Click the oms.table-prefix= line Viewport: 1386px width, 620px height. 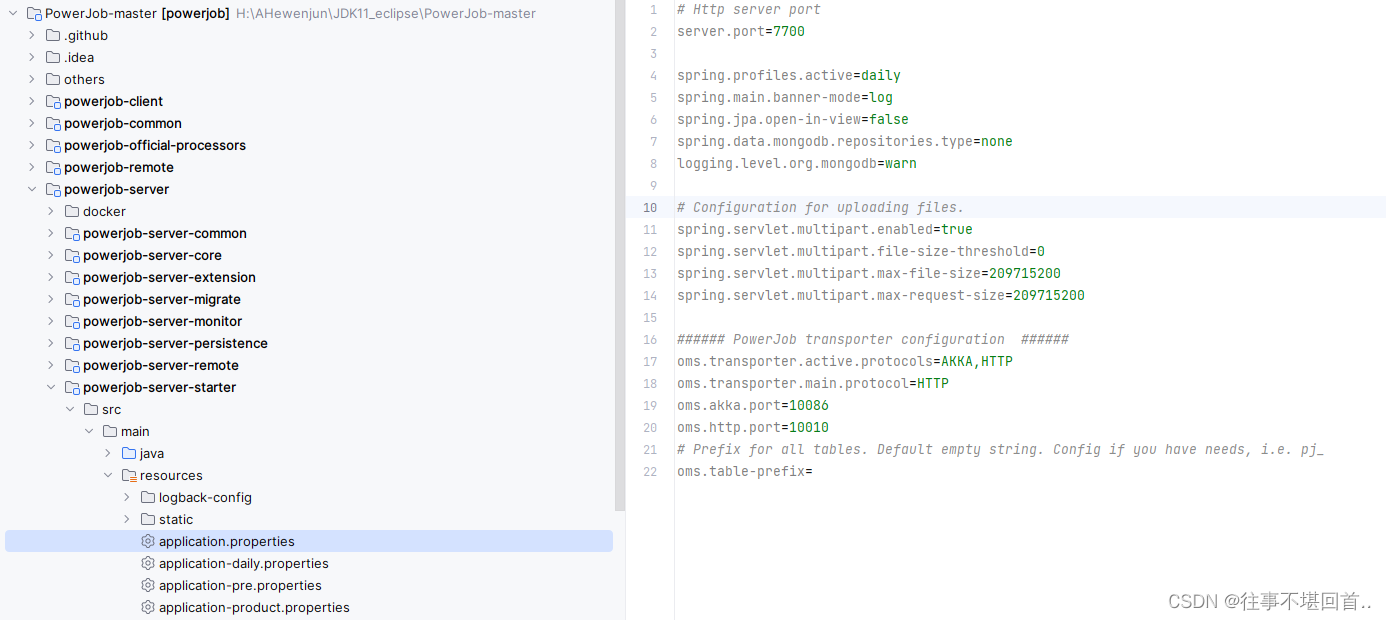point(745,471)
